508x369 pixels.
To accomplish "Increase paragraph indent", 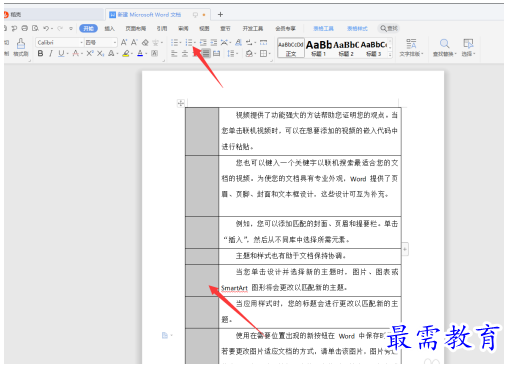I will point(214,42).
